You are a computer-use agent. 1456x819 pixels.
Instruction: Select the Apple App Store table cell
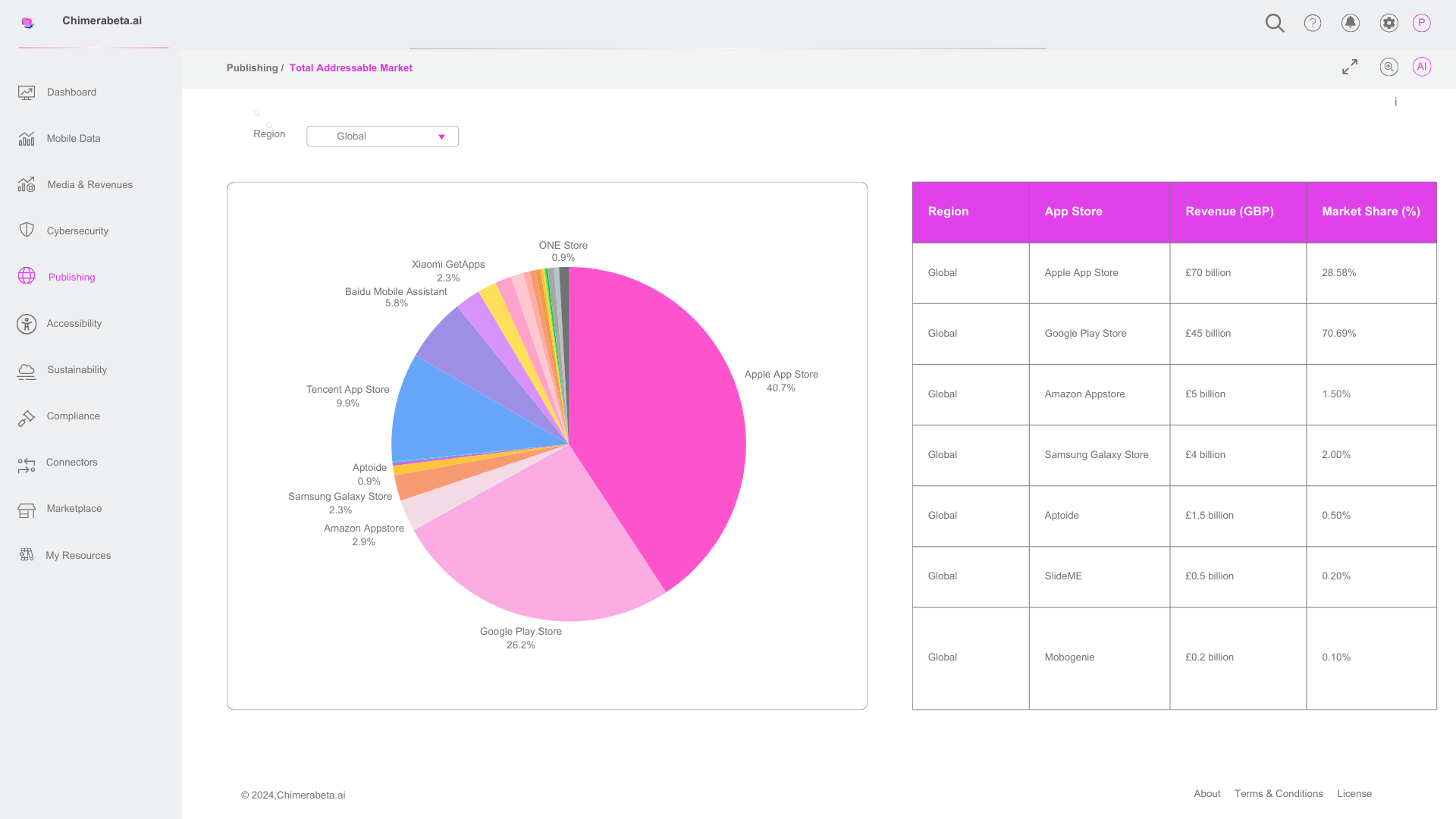tap(1099, 273)
